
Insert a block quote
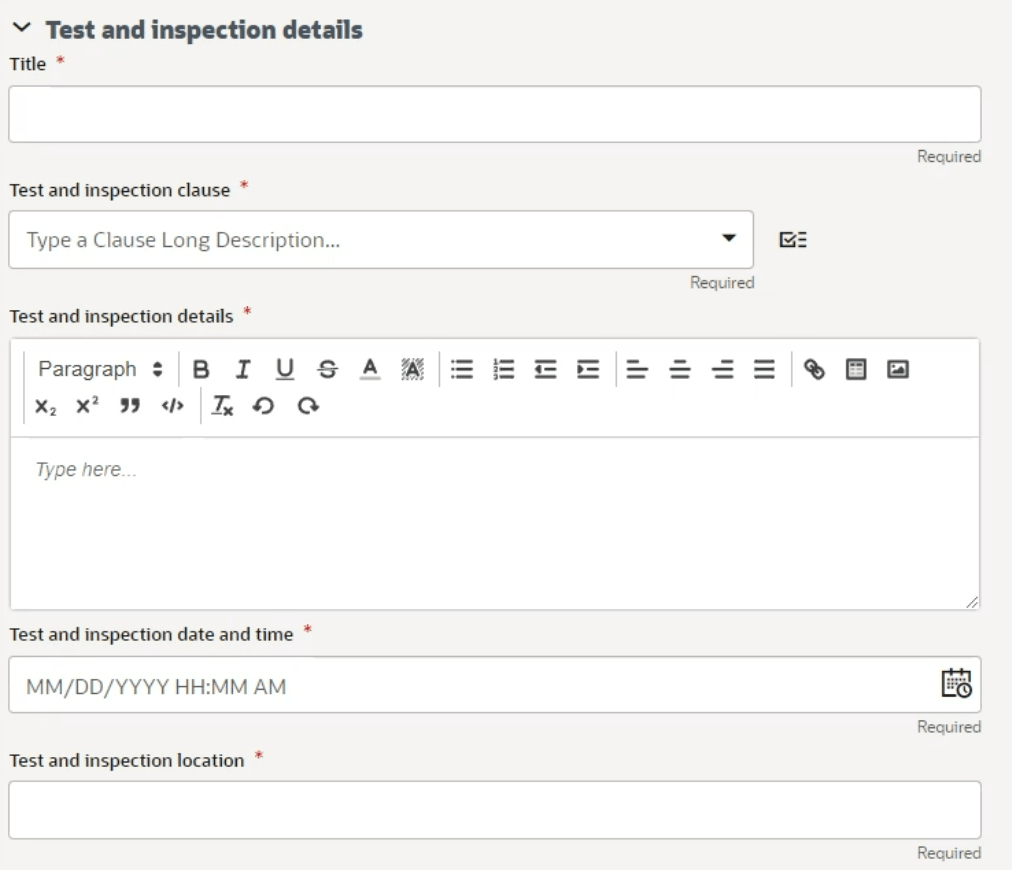click(x=127, y=406)
